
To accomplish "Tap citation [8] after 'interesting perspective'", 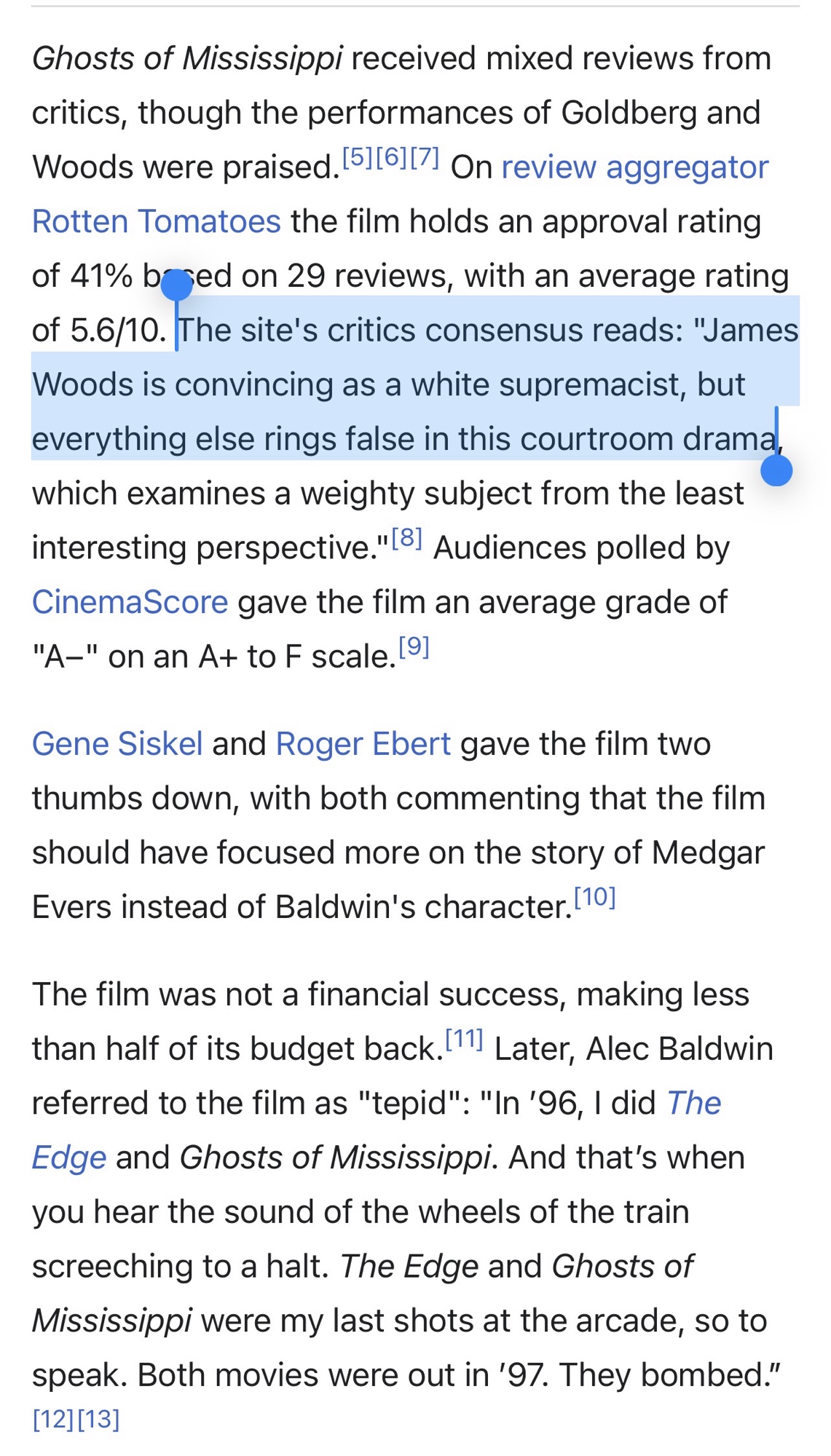I will [406, 539].
